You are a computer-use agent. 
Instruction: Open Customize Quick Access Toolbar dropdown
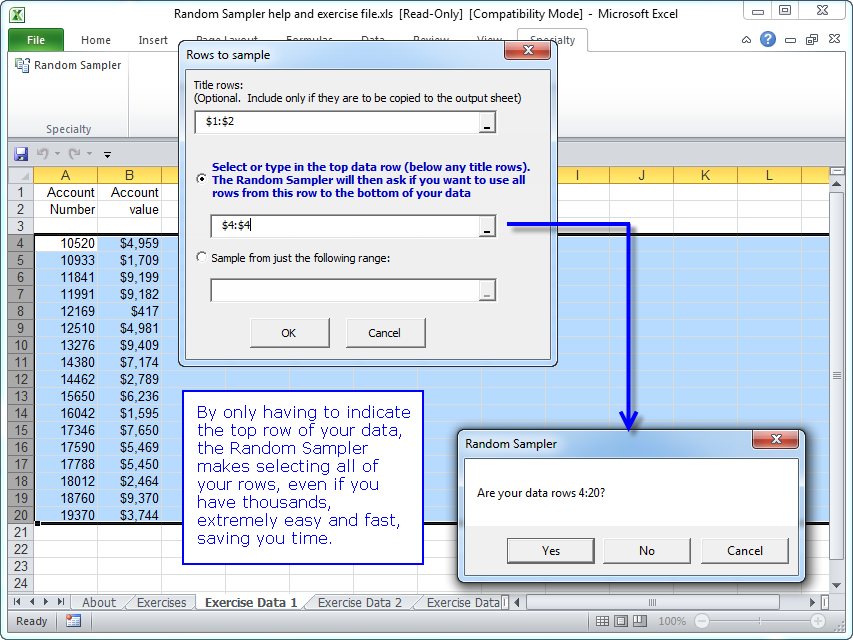107,154
